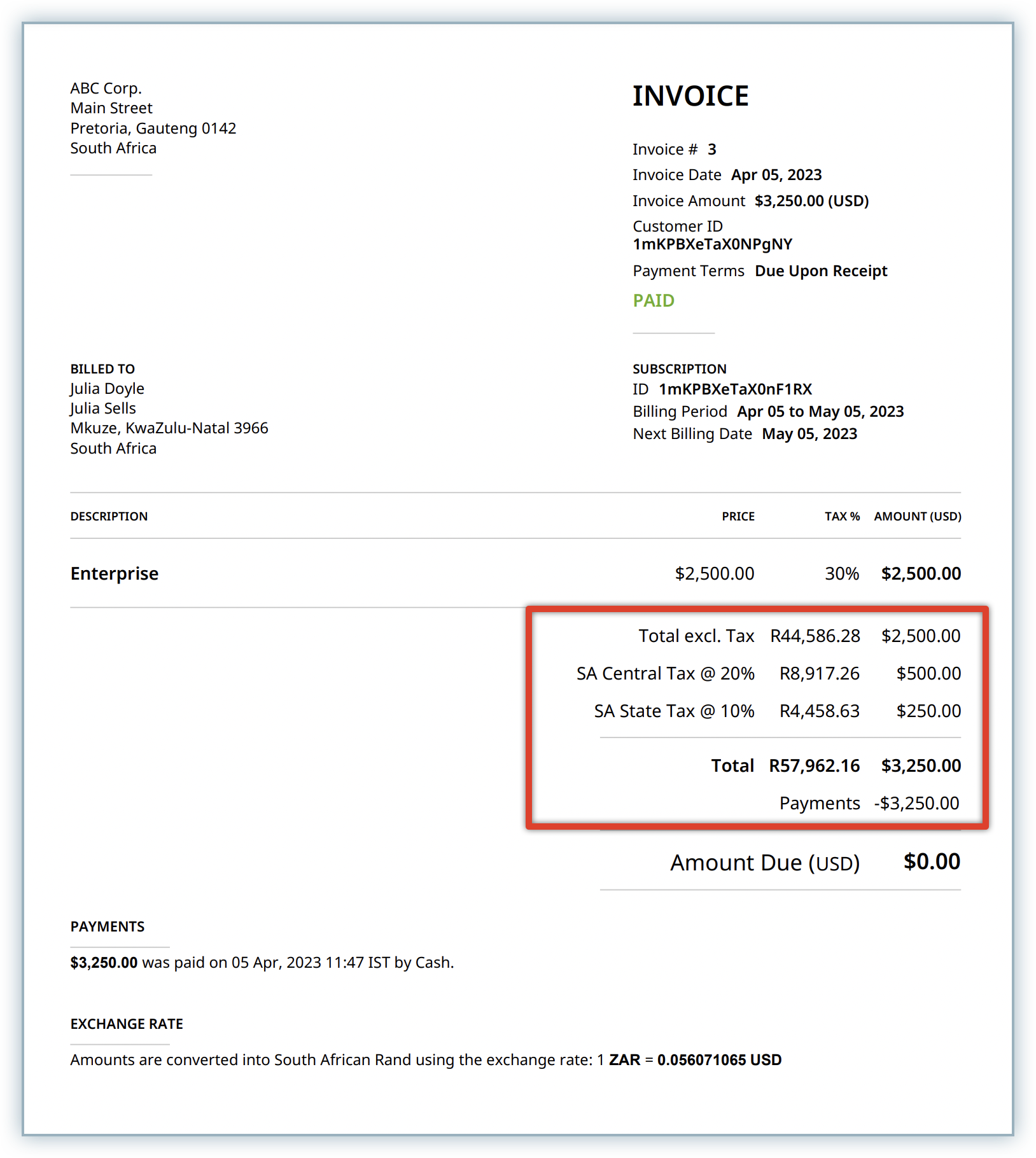1036x1158 pixels.
Task: Select the exchange rate value 0.056071065 USD
Action: pyautogui.click(x=719, y=1060)
